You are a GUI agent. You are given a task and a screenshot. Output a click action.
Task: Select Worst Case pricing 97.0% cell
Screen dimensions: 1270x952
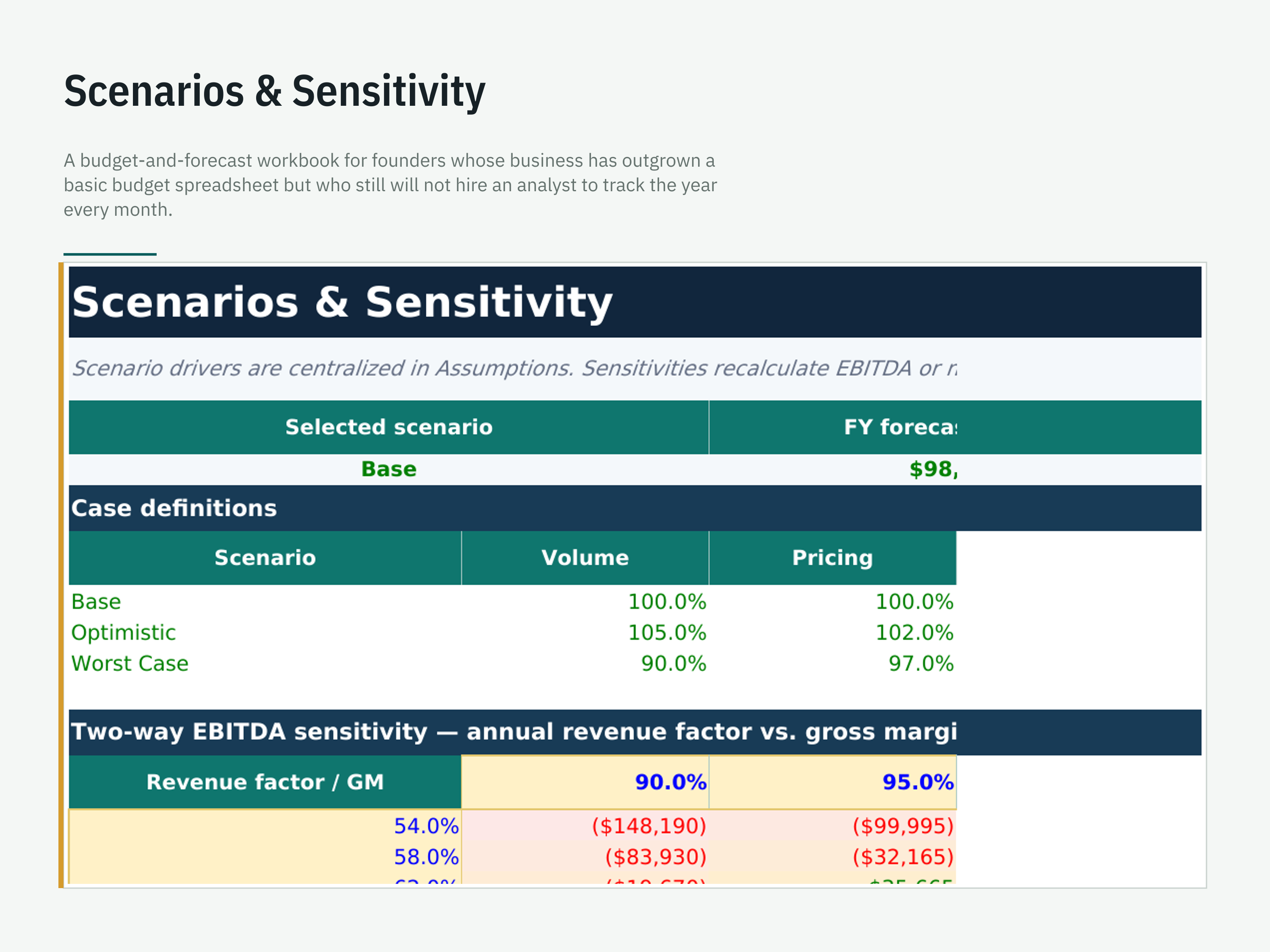pos(833,663)
